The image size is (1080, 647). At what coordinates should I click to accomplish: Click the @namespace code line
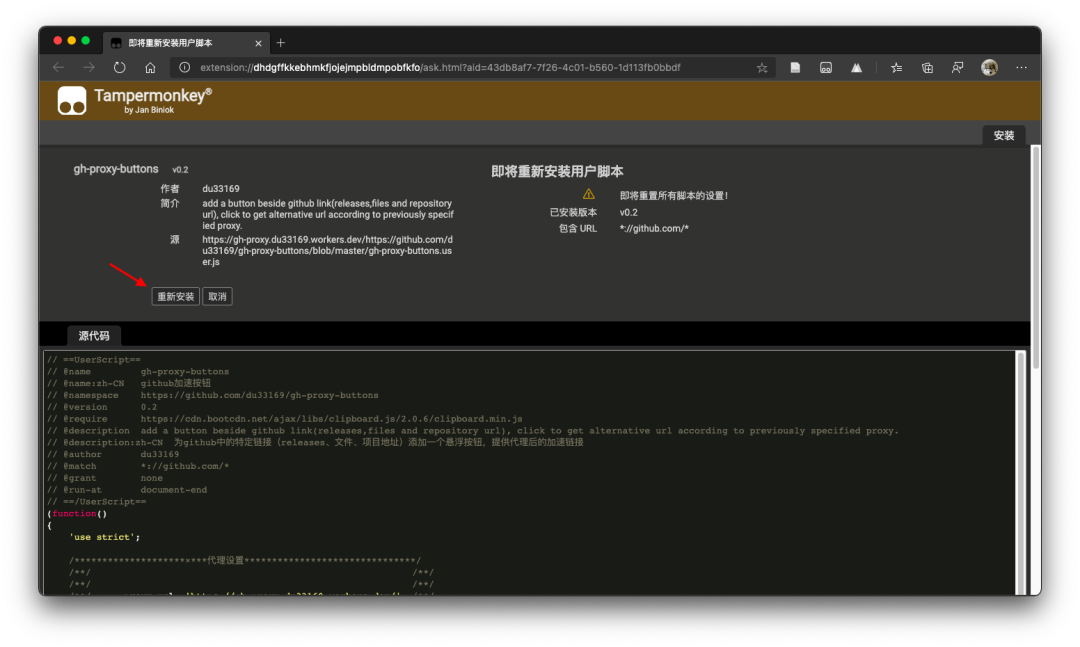[213, 395]
